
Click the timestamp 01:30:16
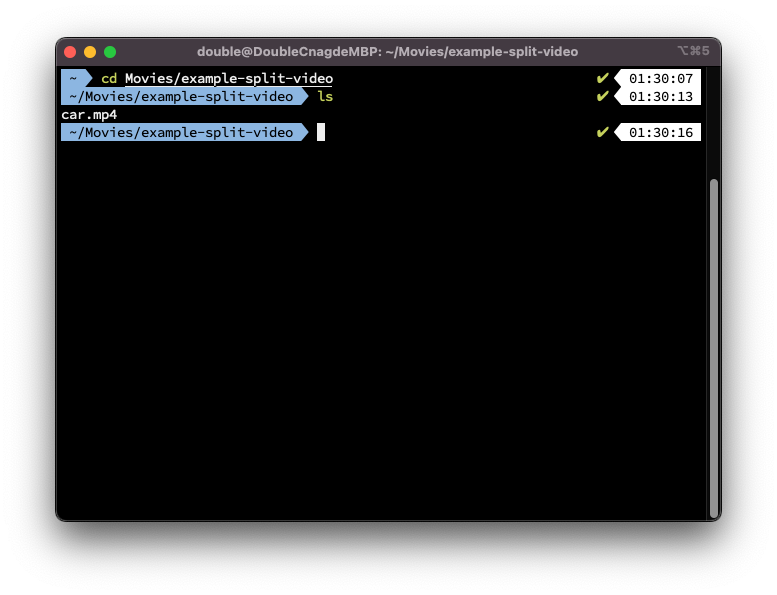[x=661, y=132]
